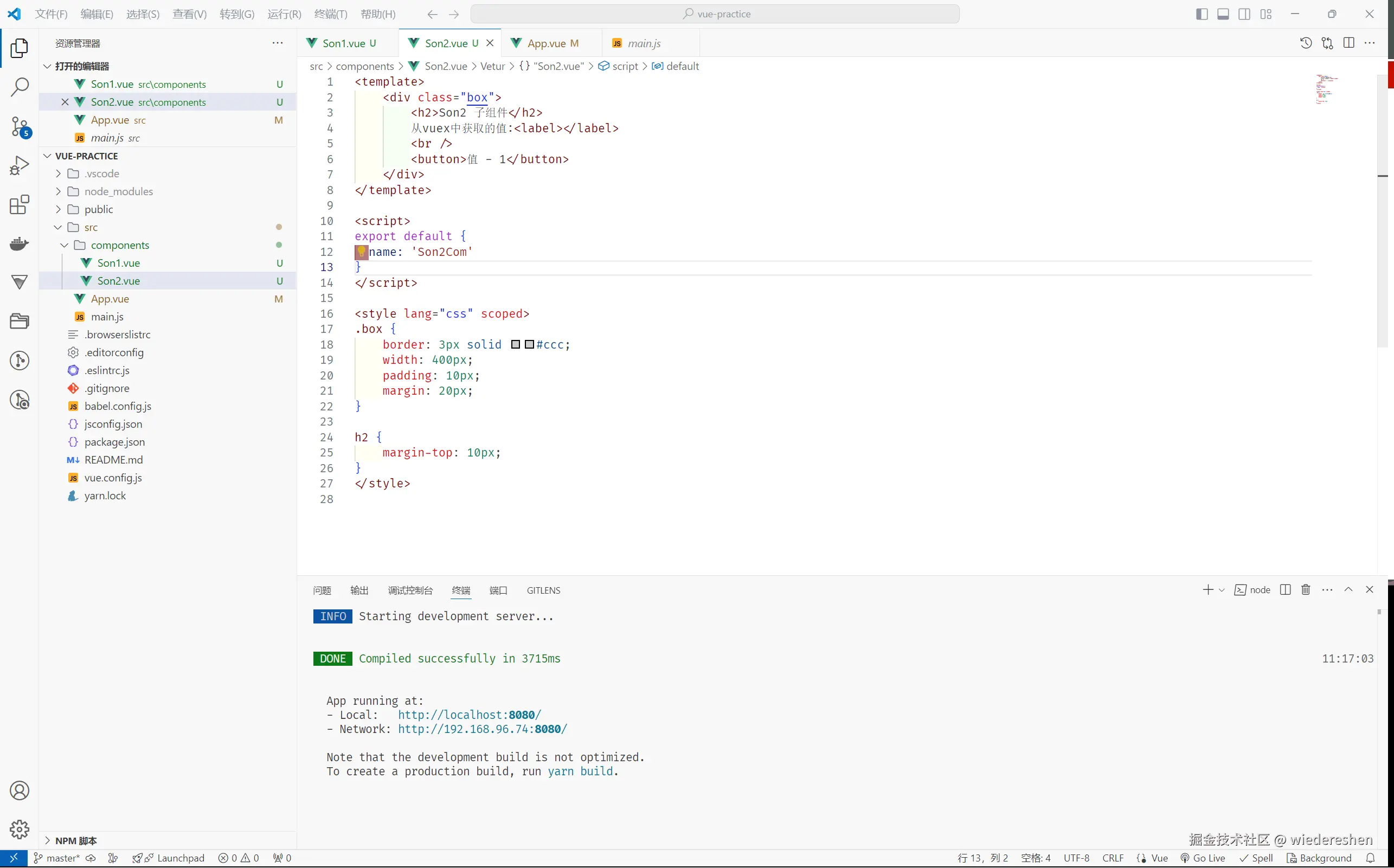Screen dimensions: 1394x868
Task: Toggle the secondary side bar
Action: tap(1244, 14)
